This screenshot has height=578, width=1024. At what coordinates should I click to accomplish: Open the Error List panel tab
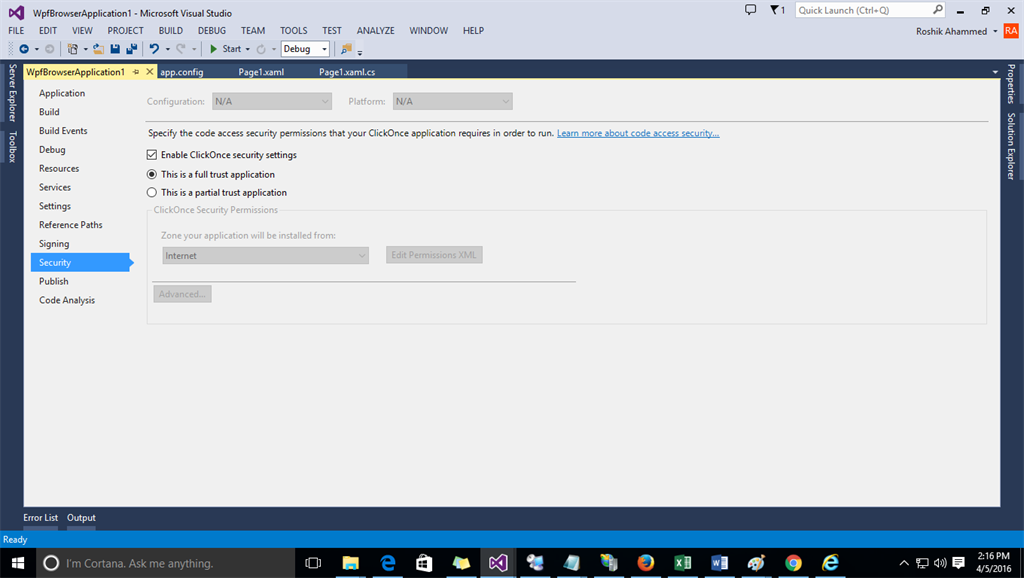click(x=40, y=518)
